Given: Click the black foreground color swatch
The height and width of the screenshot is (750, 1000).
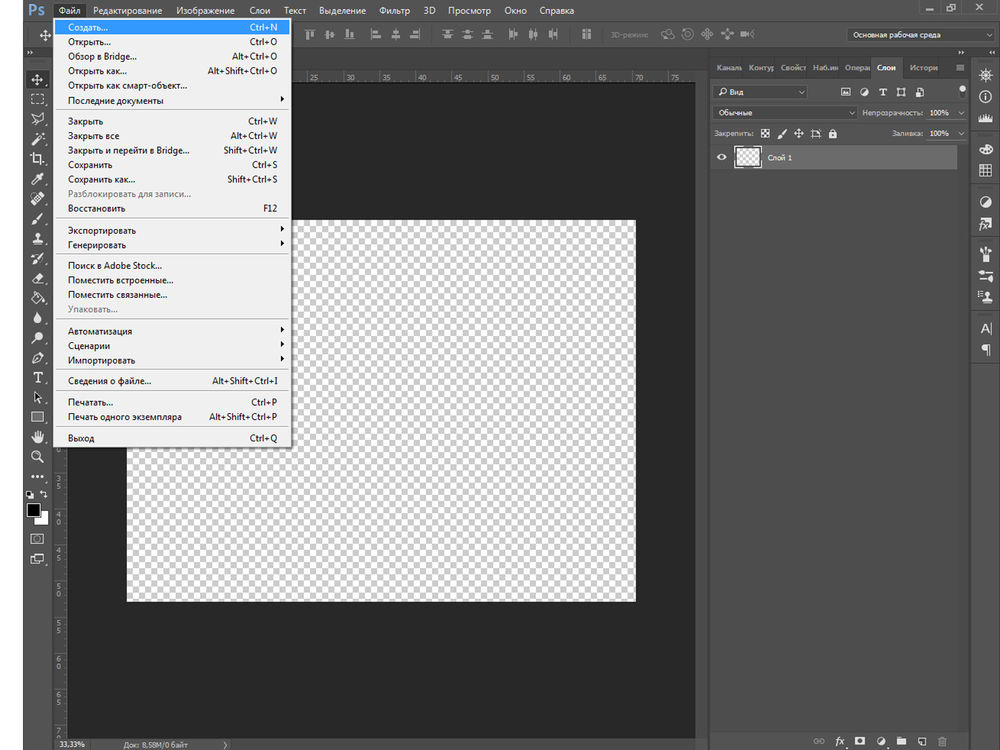Looking at the screenshot, I should (x=33, y=510).
